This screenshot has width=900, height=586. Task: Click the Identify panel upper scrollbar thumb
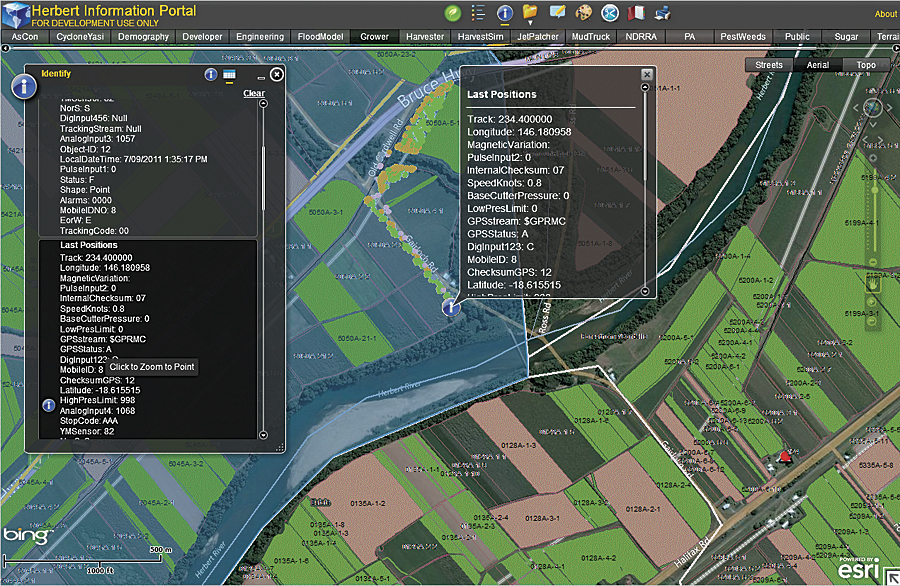coord(263,178)
